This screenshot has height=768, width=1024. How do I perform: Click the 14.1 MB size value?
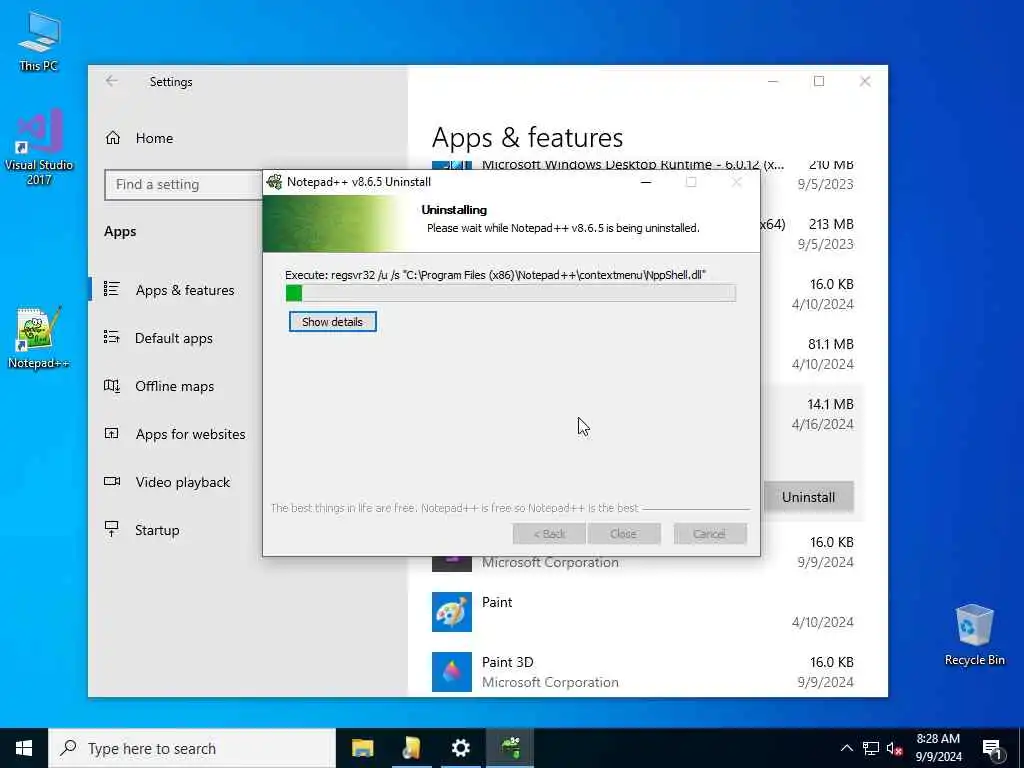pos(830,404)
